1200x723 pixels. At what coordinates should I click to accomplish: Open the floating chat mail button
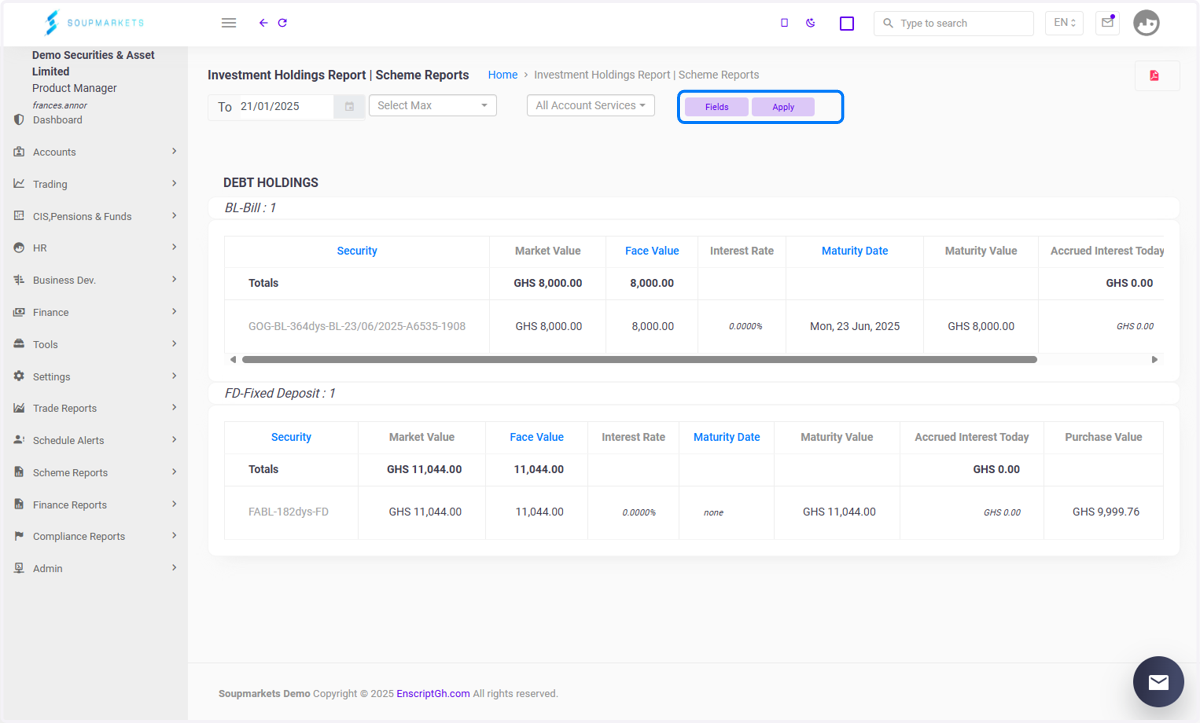pos(1158,682)
